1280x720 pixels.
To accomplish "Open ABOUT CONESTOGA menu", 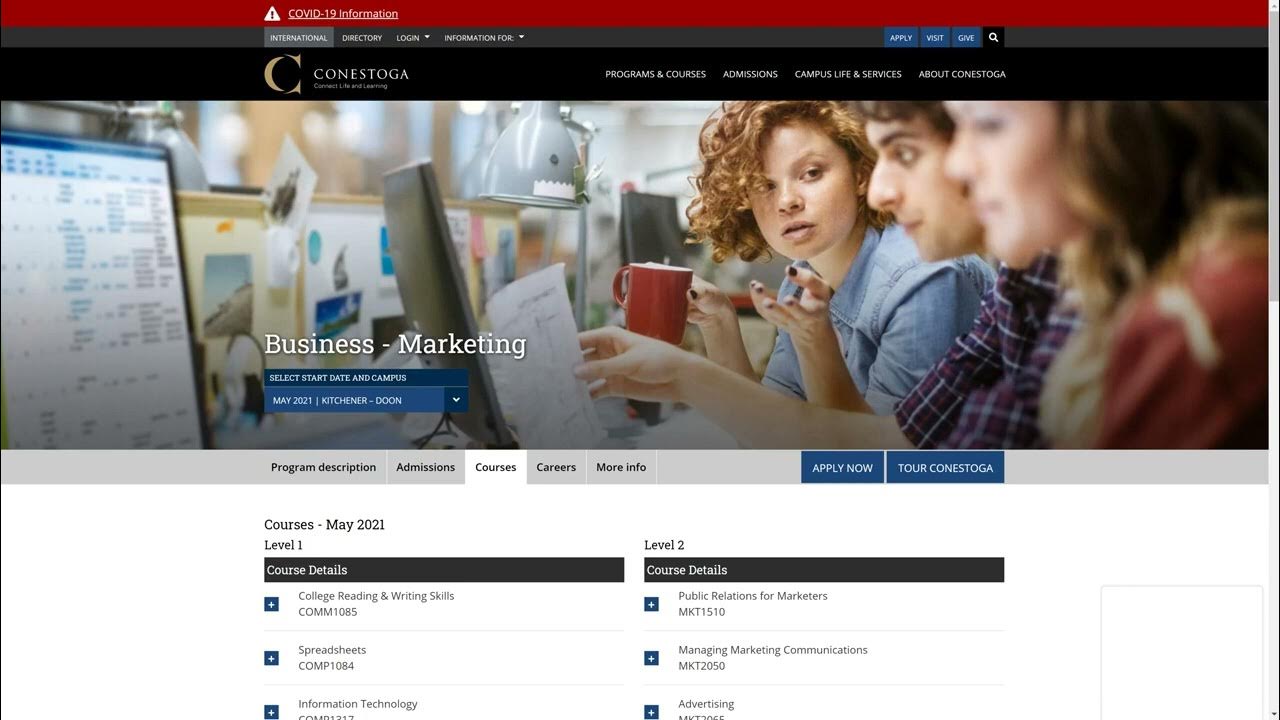I will [x=962, y=74].
